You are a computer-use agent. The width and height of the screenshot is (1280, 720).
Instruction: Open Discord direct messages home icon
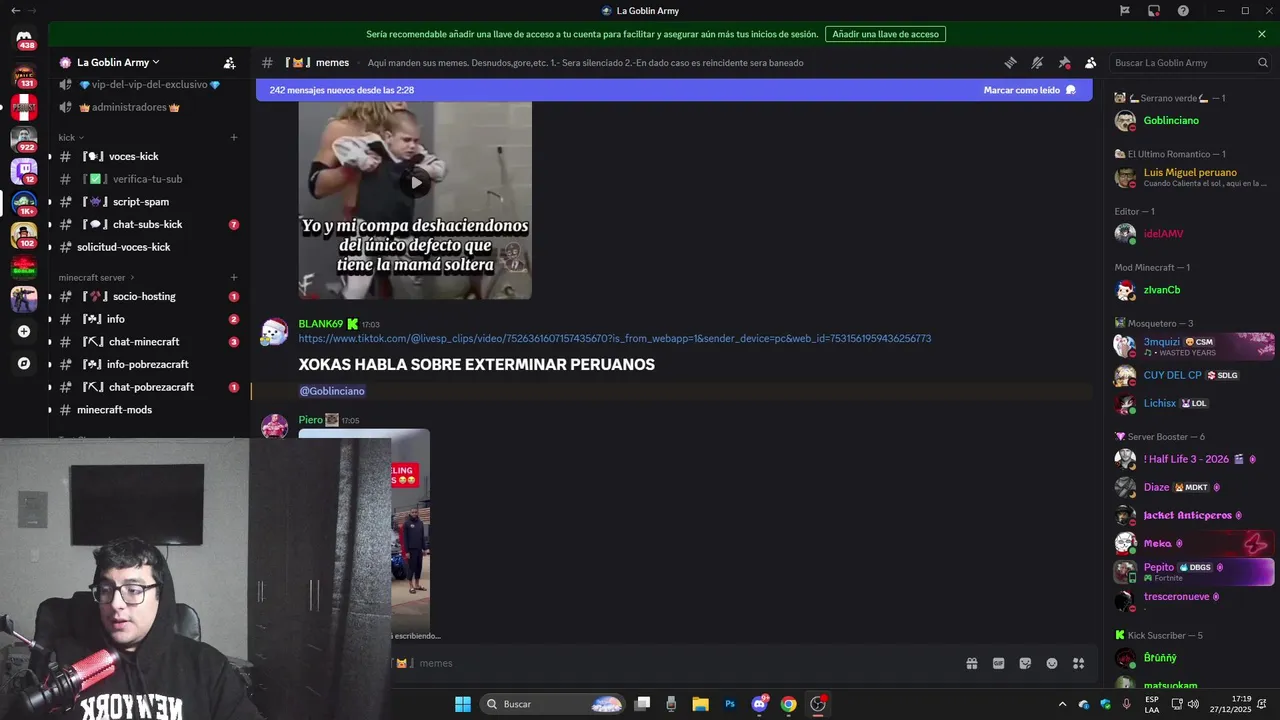[24, 40]
